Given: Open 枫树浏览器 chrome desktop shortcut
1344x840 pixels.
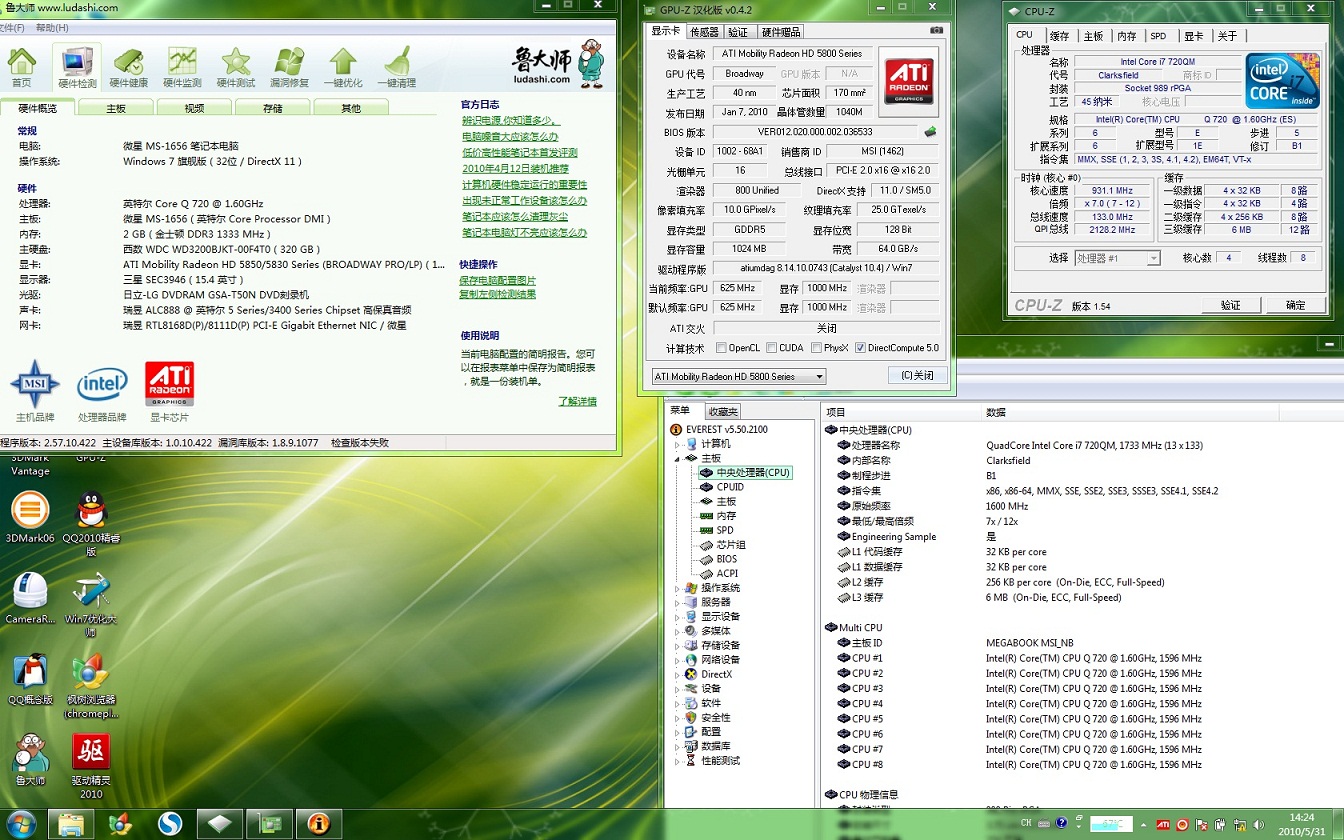Looking at the screenshot, I should click(91, 686).
